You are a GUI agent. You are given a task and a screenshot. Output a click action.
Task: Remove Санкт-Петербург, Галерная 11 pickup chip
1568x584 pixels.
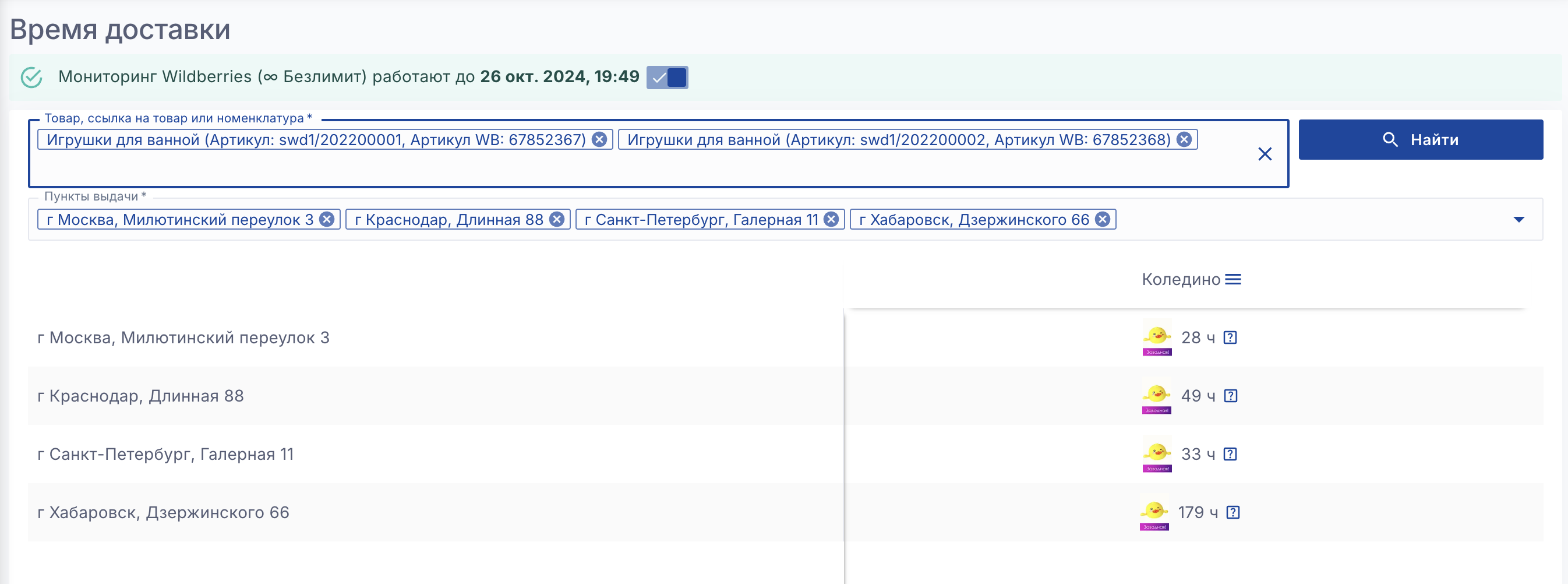tap(831, 219)
